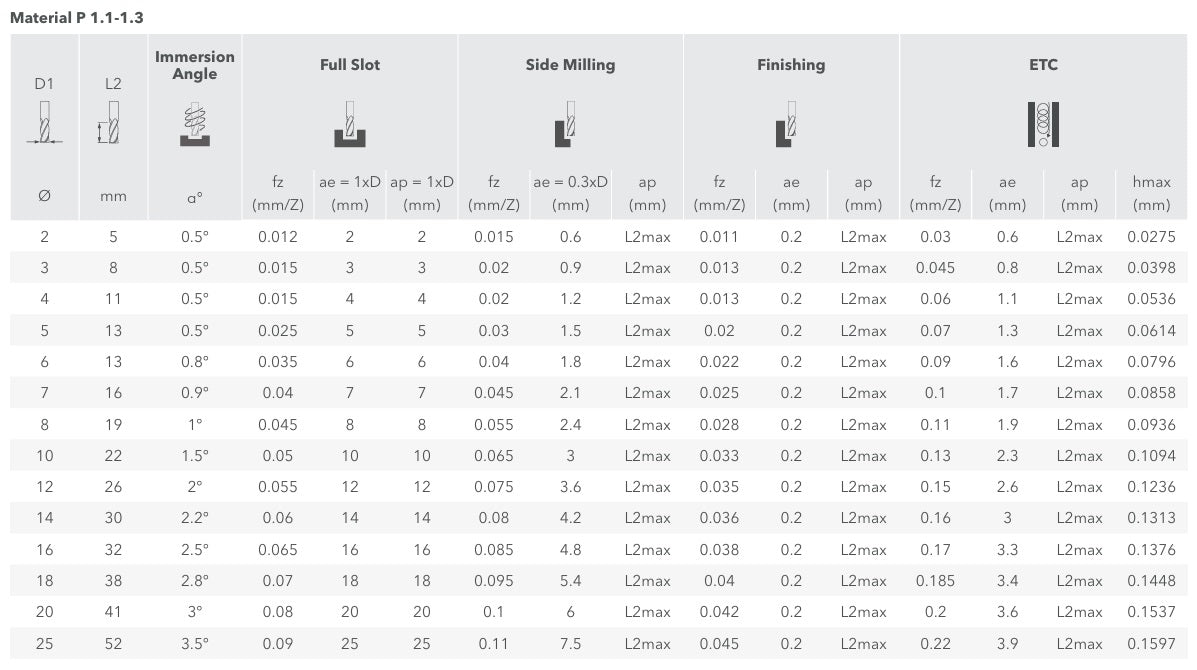
Task: Click the Immersion Angle helix icon
Action: pos(195,125)
